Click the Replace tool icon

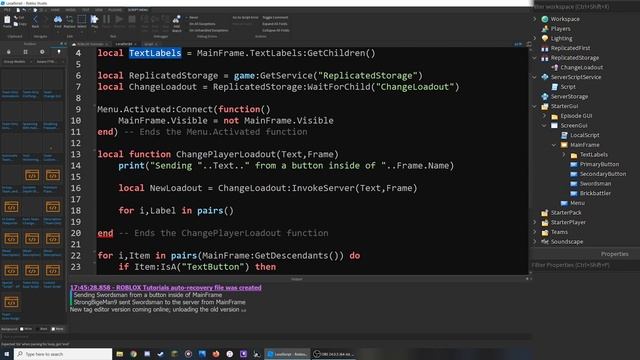tap(69, 19)
